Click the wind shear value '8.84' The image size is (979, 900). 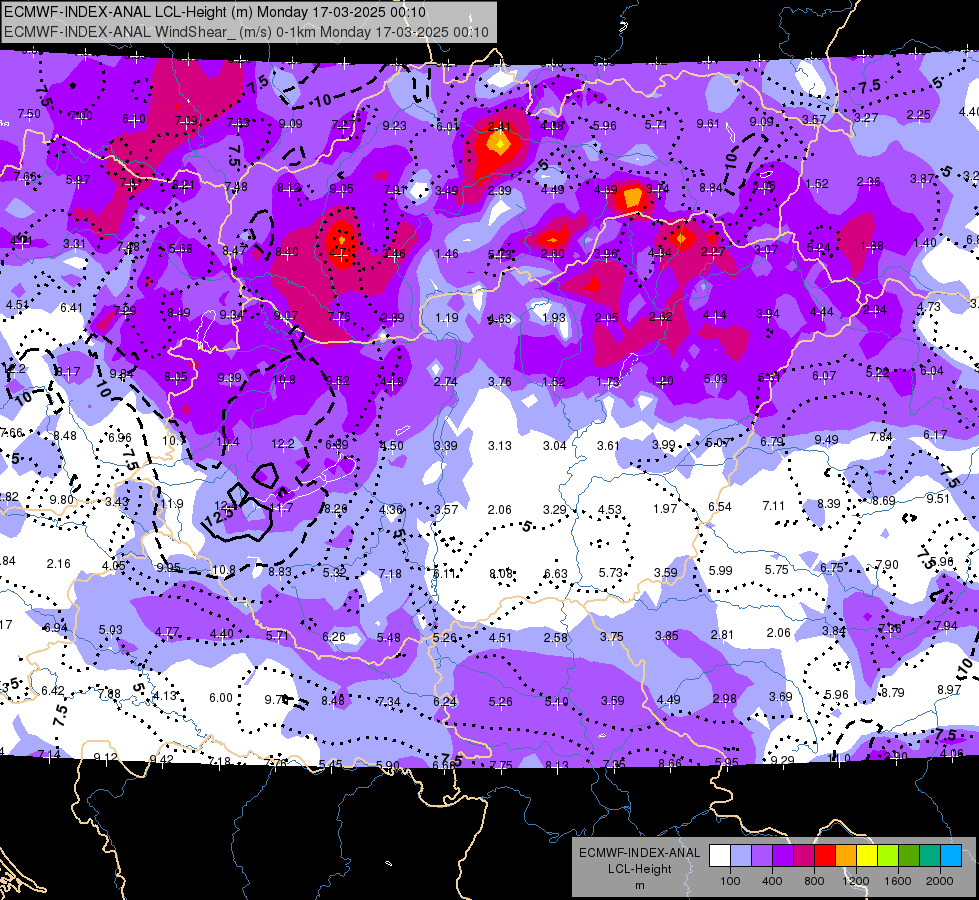(x=711, y=187)
